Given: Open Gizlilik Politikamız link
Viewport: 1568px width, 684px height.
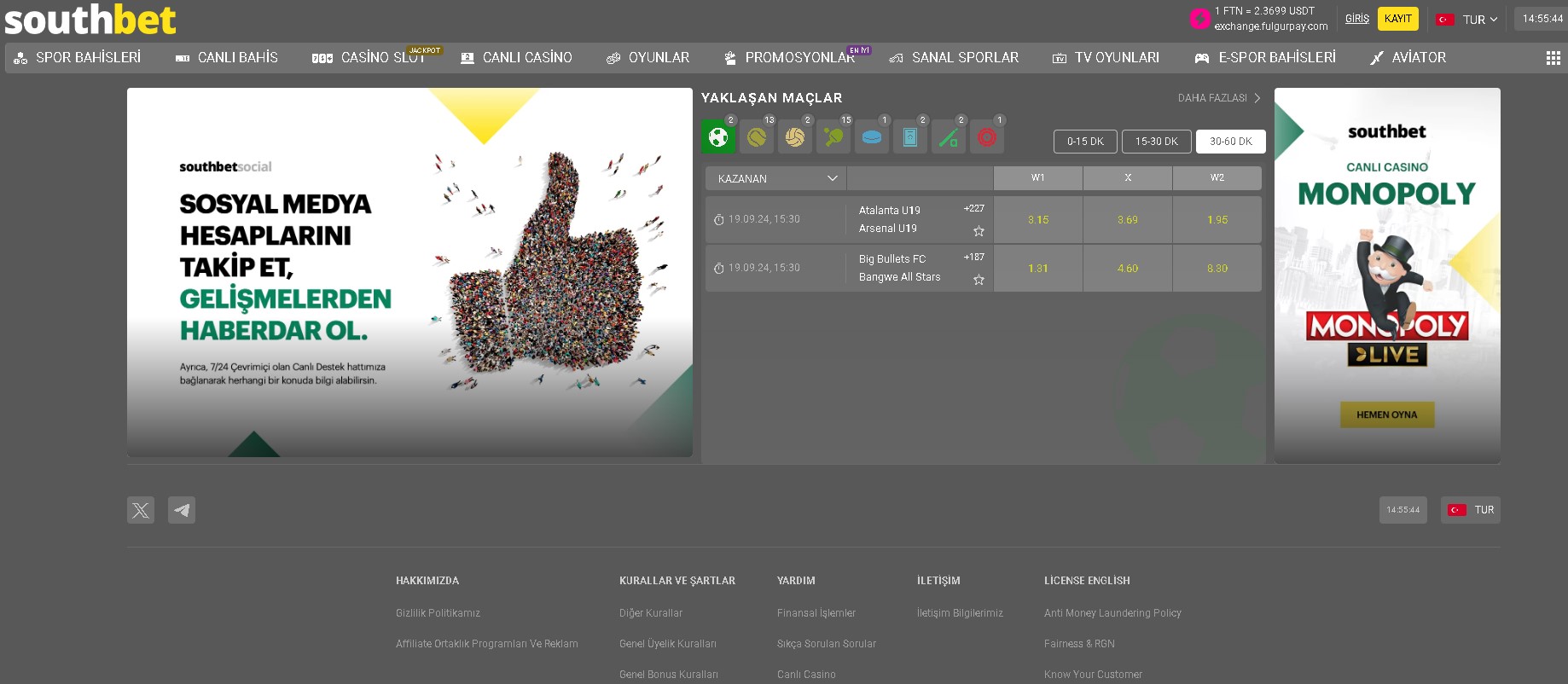Looking at the screenshot, I should click(438, 613).
